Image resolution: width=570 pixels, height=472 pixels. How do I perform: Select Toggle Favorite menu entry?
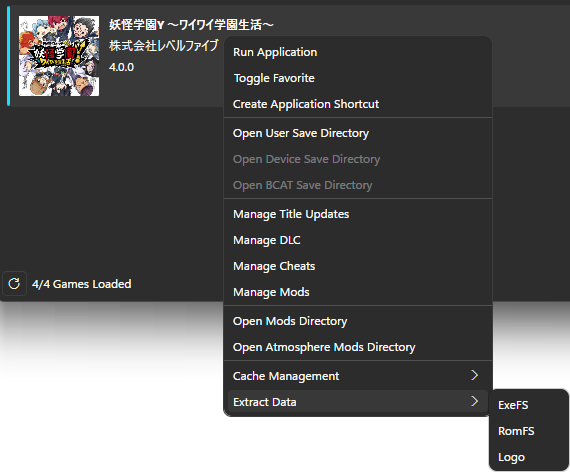coord(358,78)
